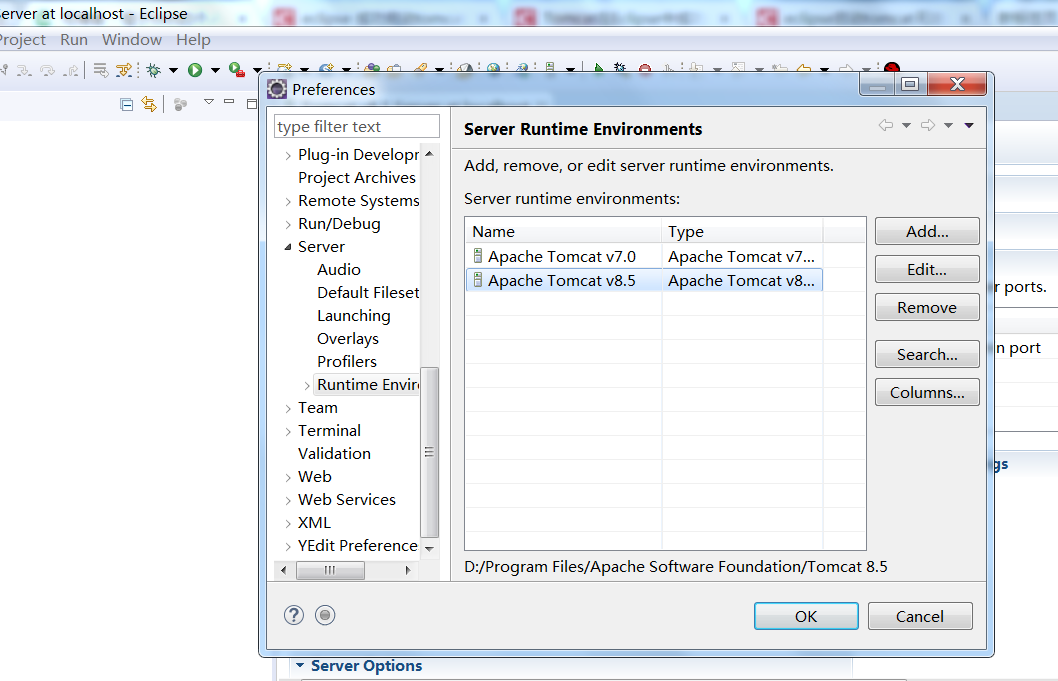Image resolution: width=1058 pixels, height=681 pixels.
Task: Click the Type column header
Action: tap(742, 231)
